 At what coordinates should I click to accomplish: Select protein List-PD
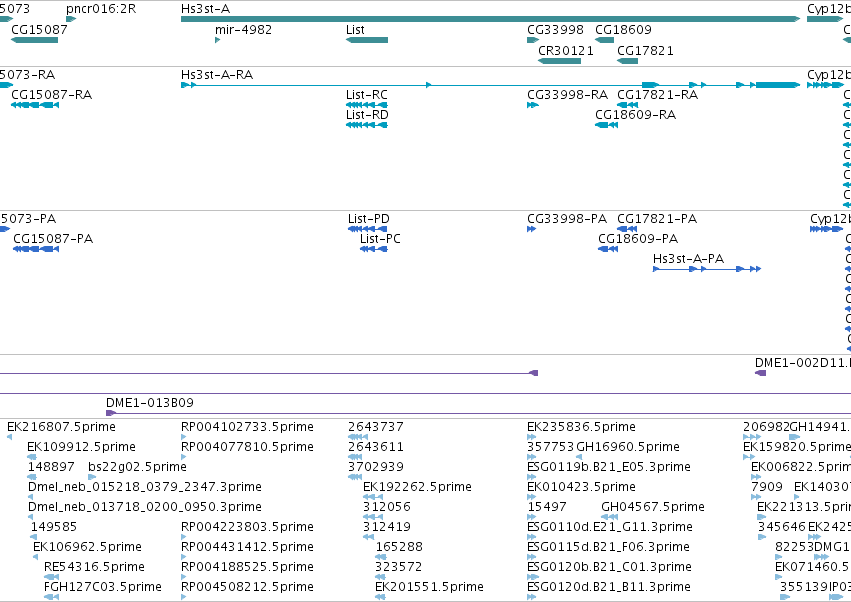tap(367, 229)
